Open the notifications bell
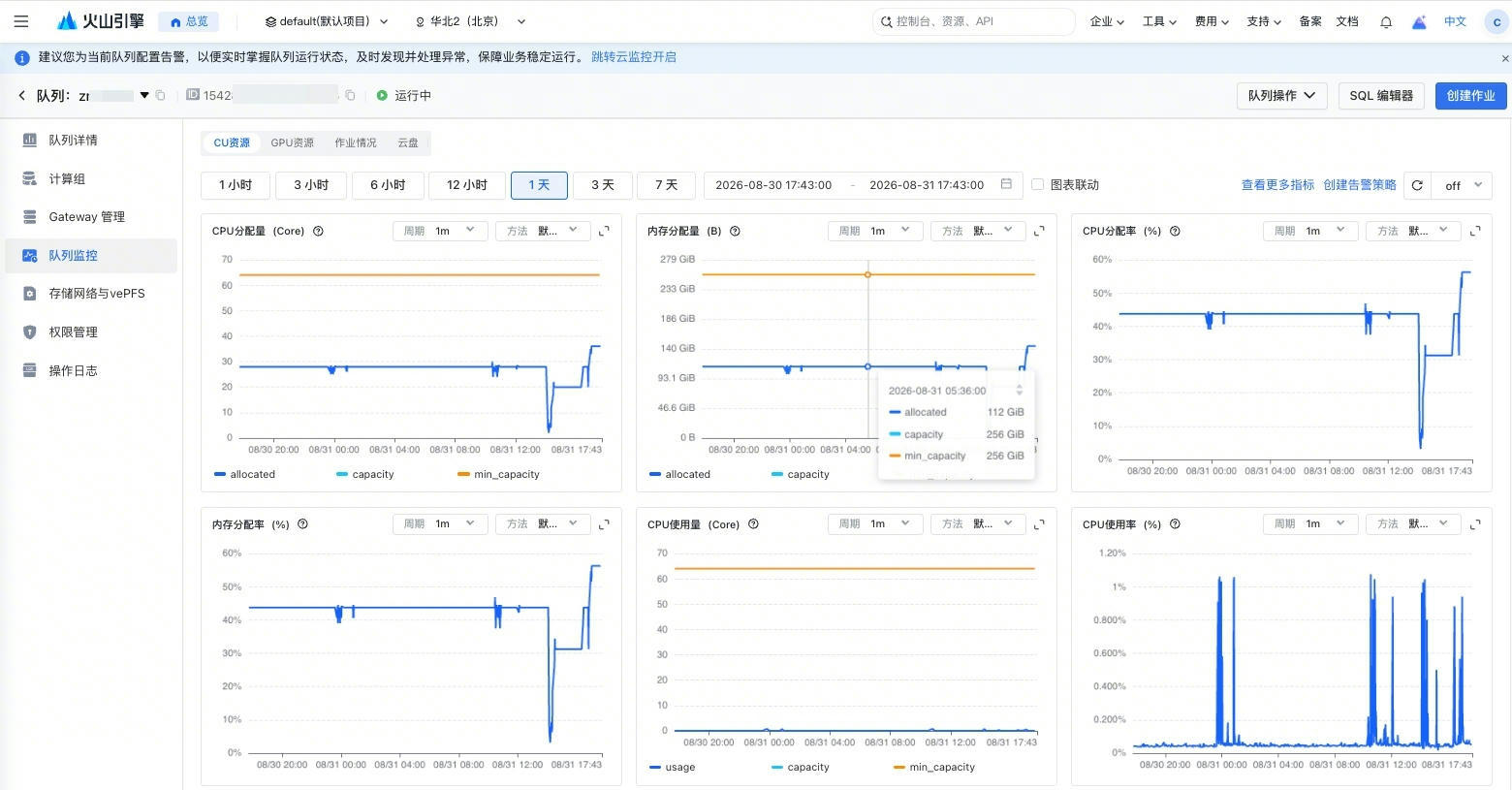Image resolution: width=1512 pixels, height=790 pixels. [1386, 21]
